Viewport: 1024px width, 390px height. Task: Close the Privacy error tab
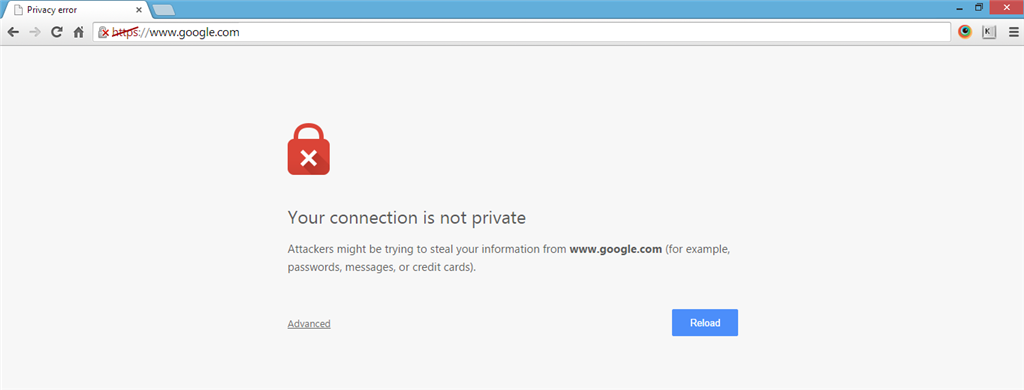tap(138, 10)
